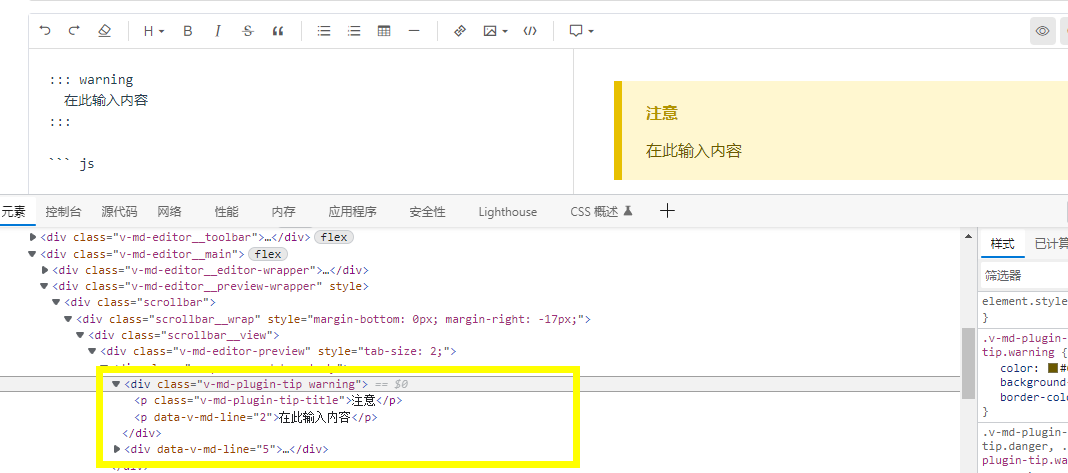
Task: Open the 源代码 sources tab
Action: tap(119, 212)
